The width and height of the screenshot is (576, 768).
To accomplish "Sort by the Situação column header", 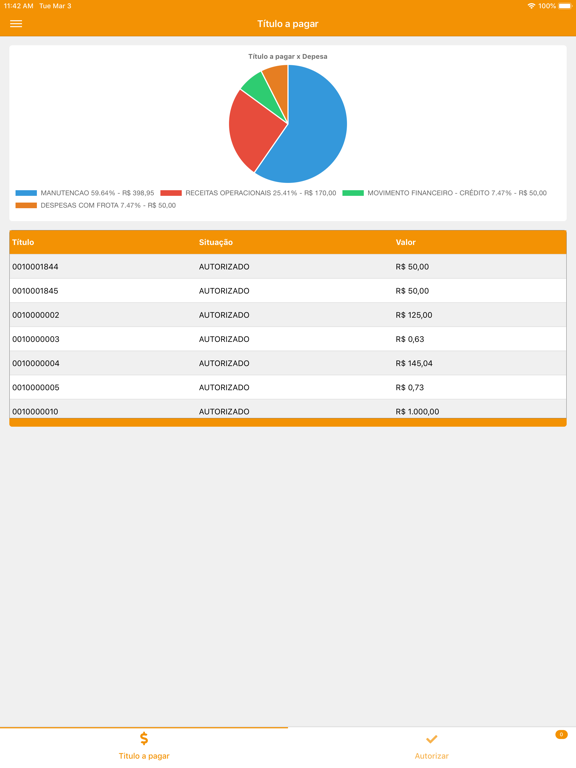I will coord(216,242).
